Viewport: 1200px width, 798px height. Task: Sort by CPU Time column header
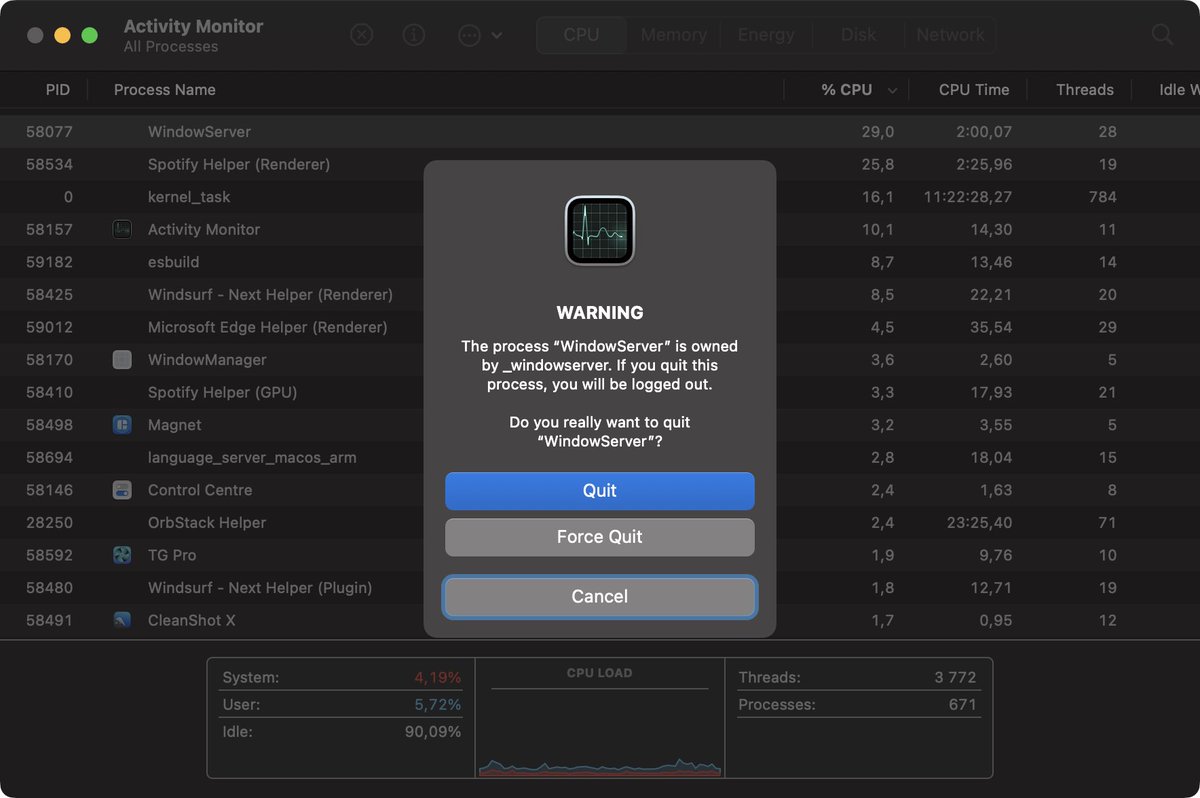pos(974,90)
